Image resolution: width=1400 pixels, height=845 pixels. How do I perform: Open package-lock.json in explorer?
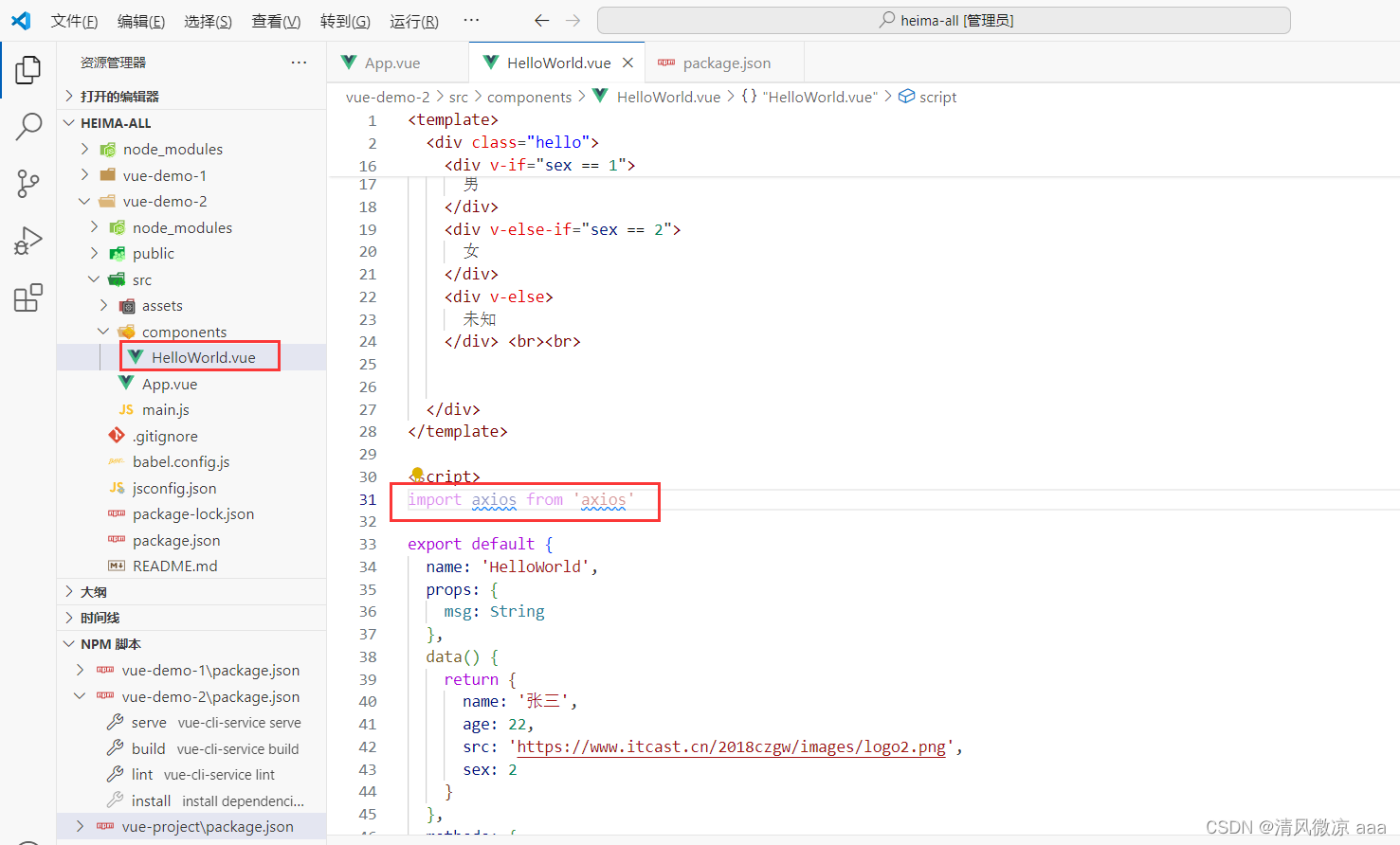pyautogui.click(x=192, y=514)
